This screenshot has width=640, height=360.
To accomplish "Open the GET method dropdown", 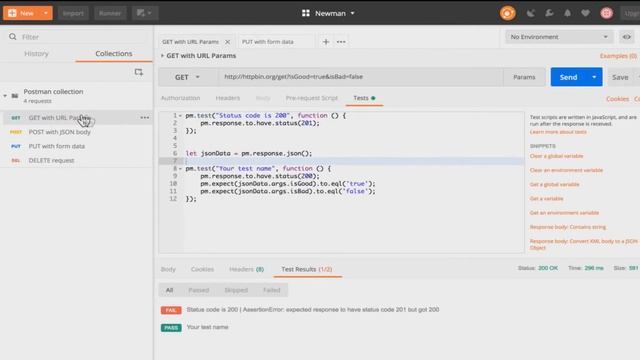I will [188, 77].
